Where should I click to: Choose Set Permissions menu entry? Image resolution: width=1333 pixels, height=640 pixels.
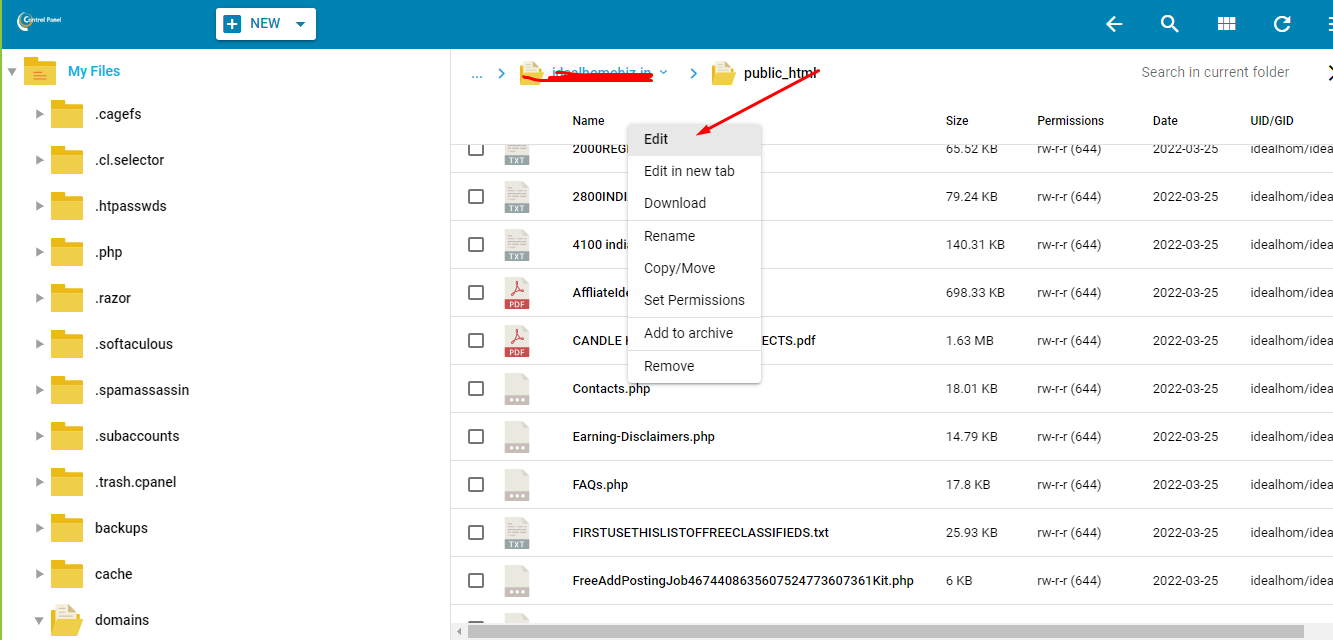pyautogui.click(x=694, y=300)
